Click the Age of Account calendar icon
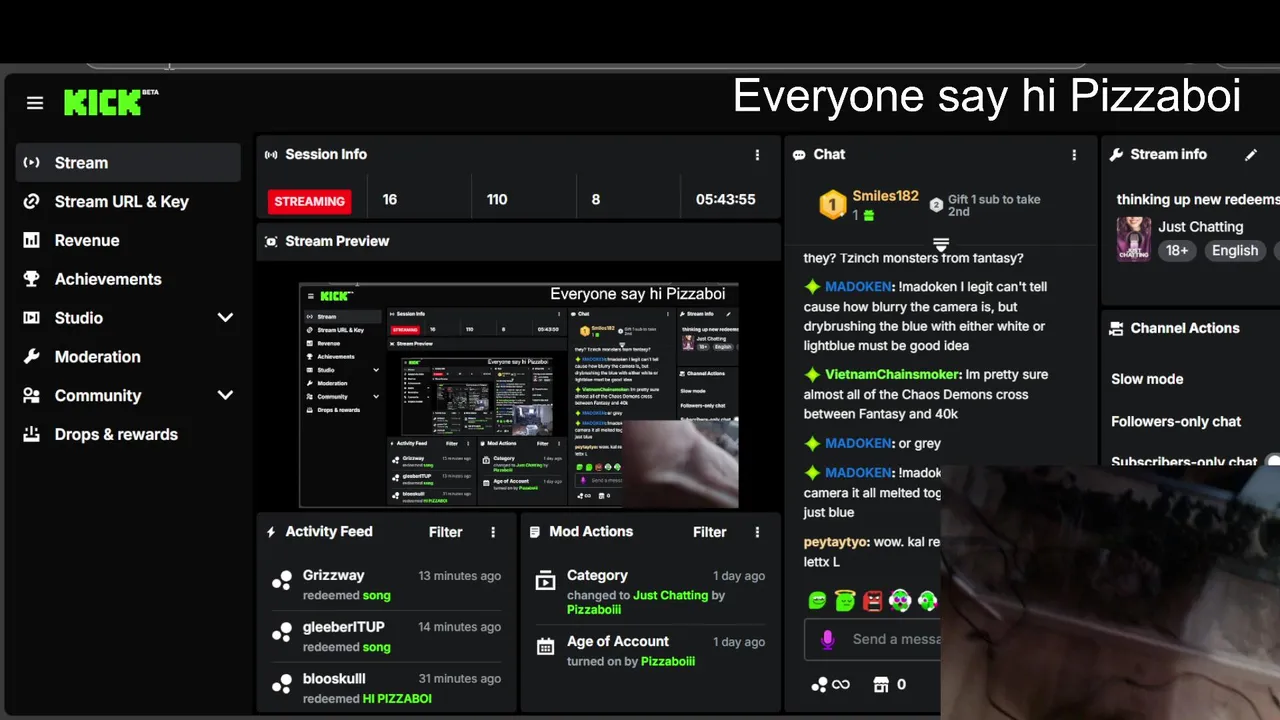This screenshot has width=1280, height=720. pos(545,647)
